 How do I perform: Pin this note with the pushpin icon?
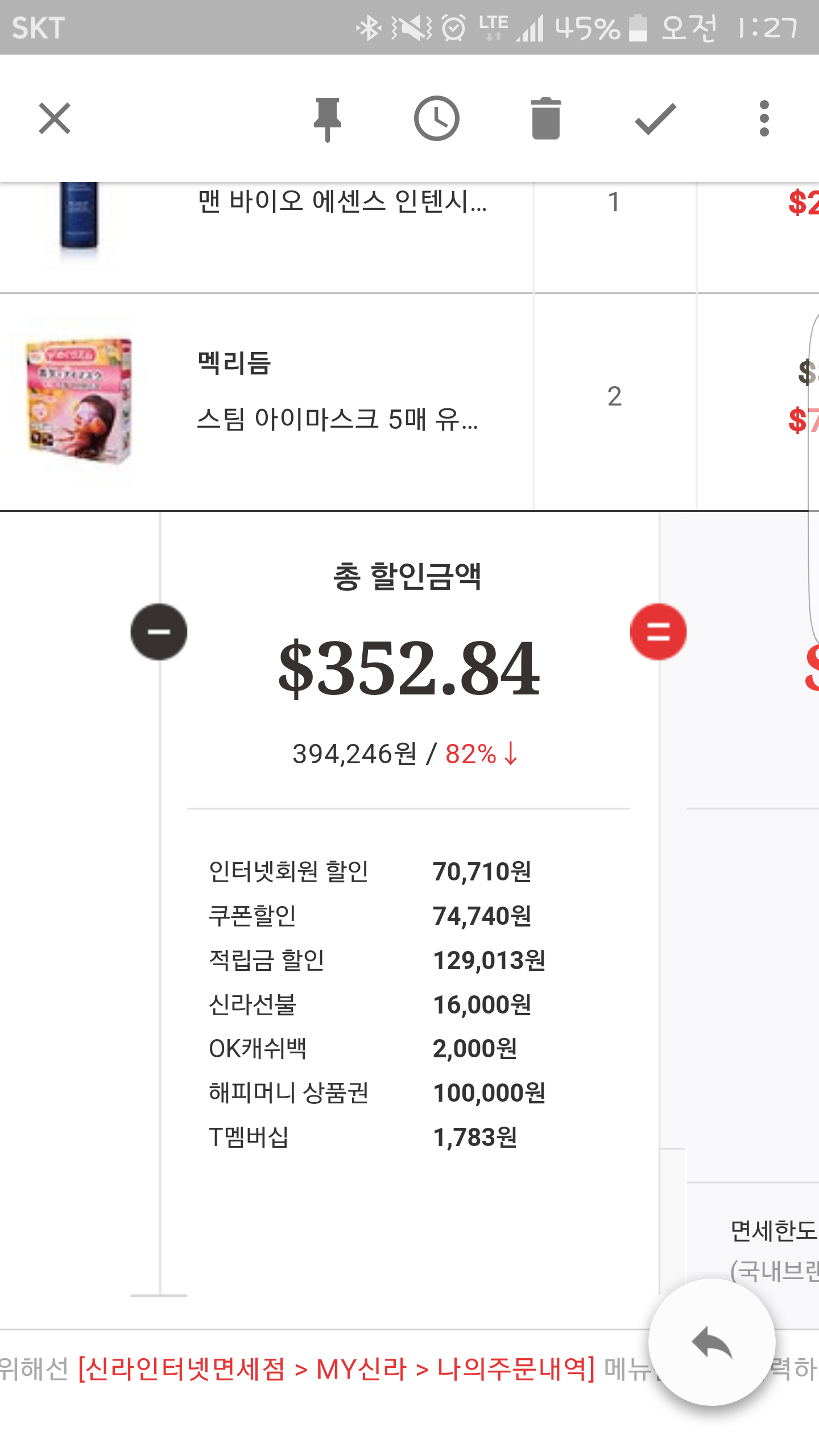(x=328, y=118)
